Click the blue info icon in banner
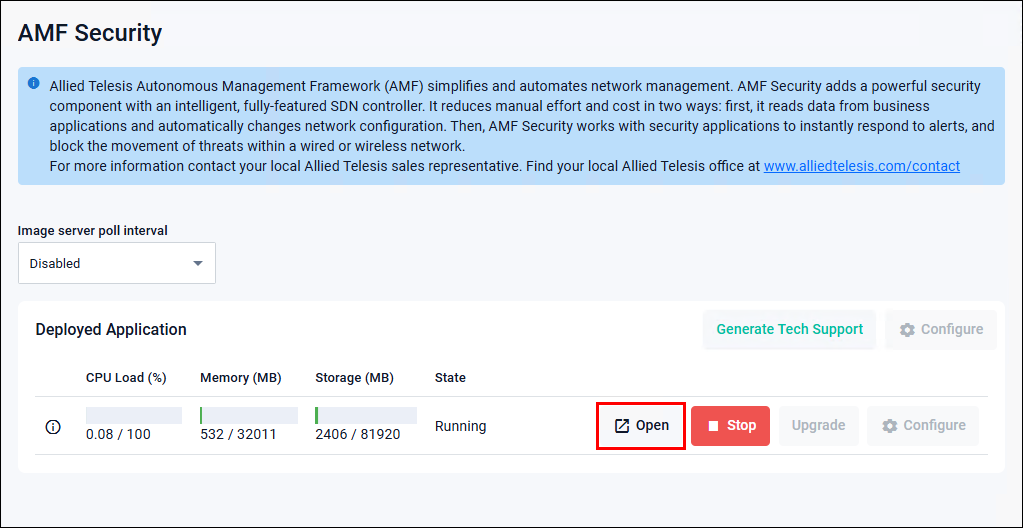1023x528 pixels. point(34,83)
